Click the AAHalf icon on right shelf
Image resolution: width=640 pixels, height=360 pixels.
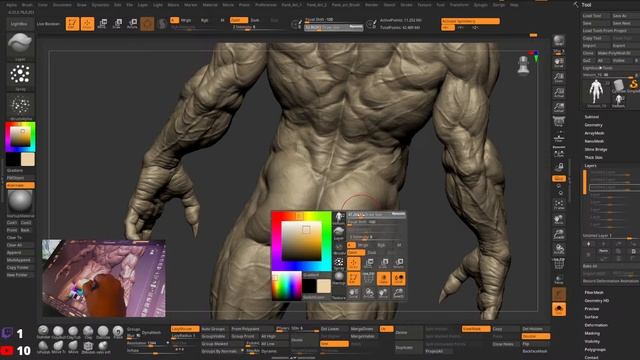point(559,108)
